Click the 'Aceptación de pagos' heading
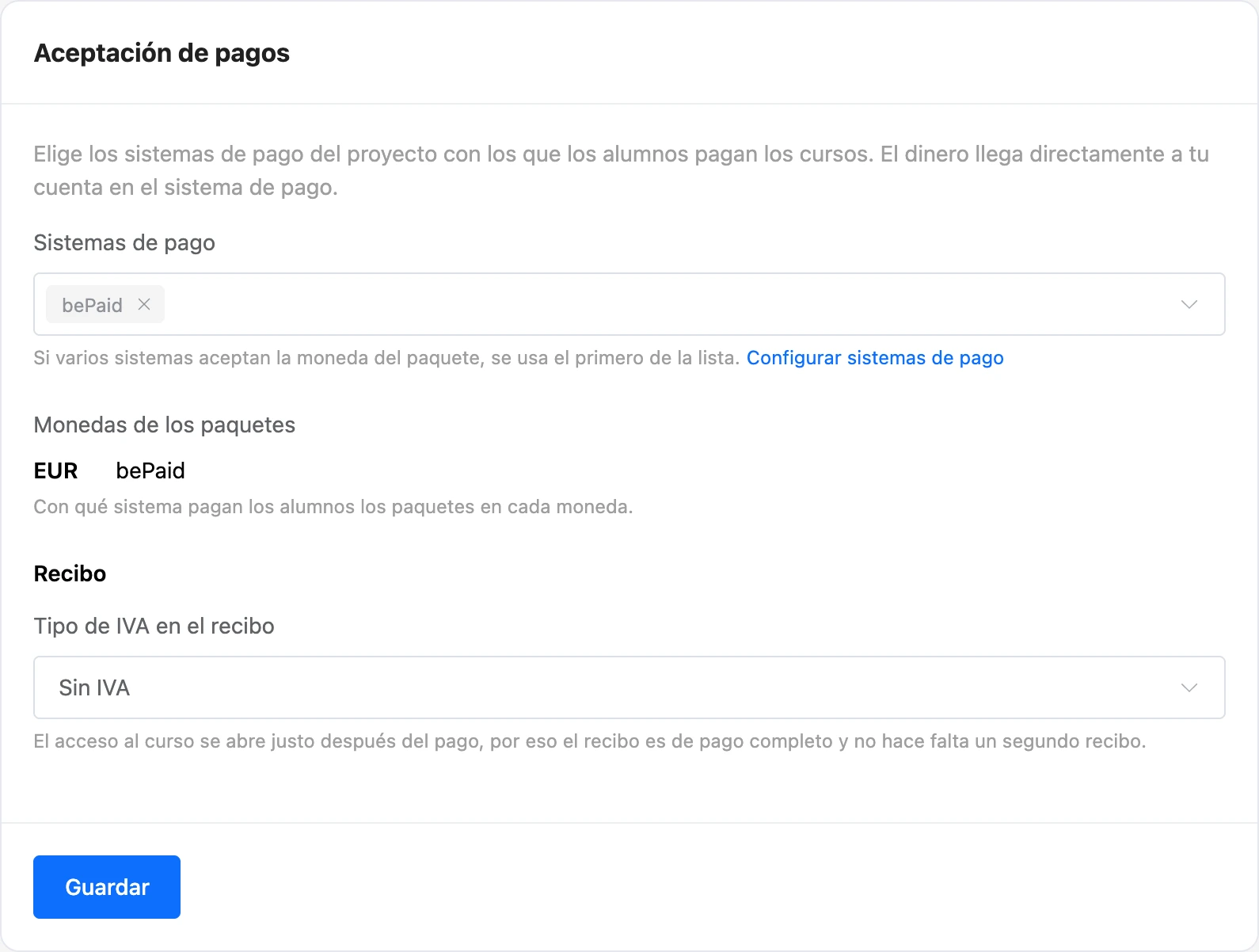The width and height of the screenshot is (1259, 952). (162, 53)
